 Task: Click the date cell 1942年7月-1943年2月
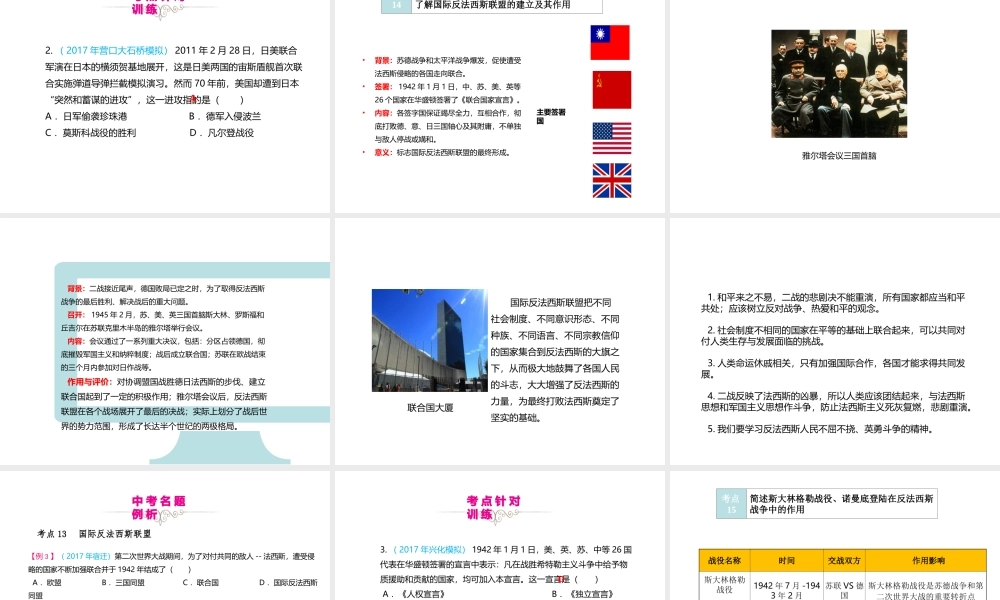pos(786,590)
